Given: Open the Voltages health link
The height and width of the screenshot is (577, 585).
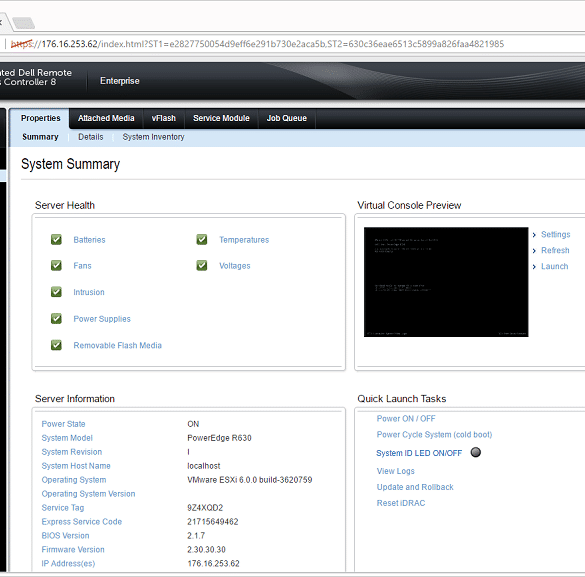Looking at the screenshot, I should coord(235,266).
